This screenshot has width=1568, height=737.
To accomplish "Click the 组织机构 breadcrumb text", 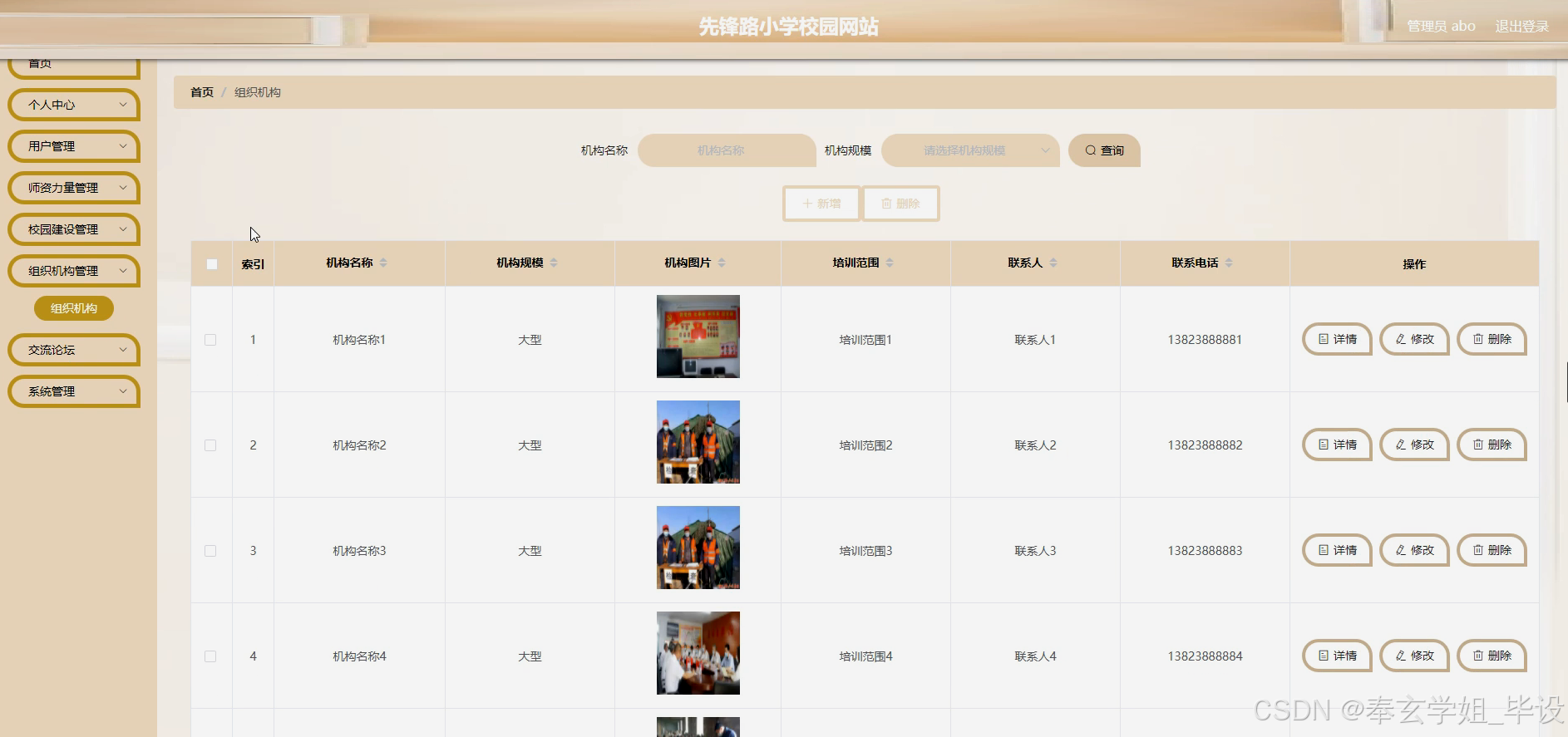I will (258, 92).
